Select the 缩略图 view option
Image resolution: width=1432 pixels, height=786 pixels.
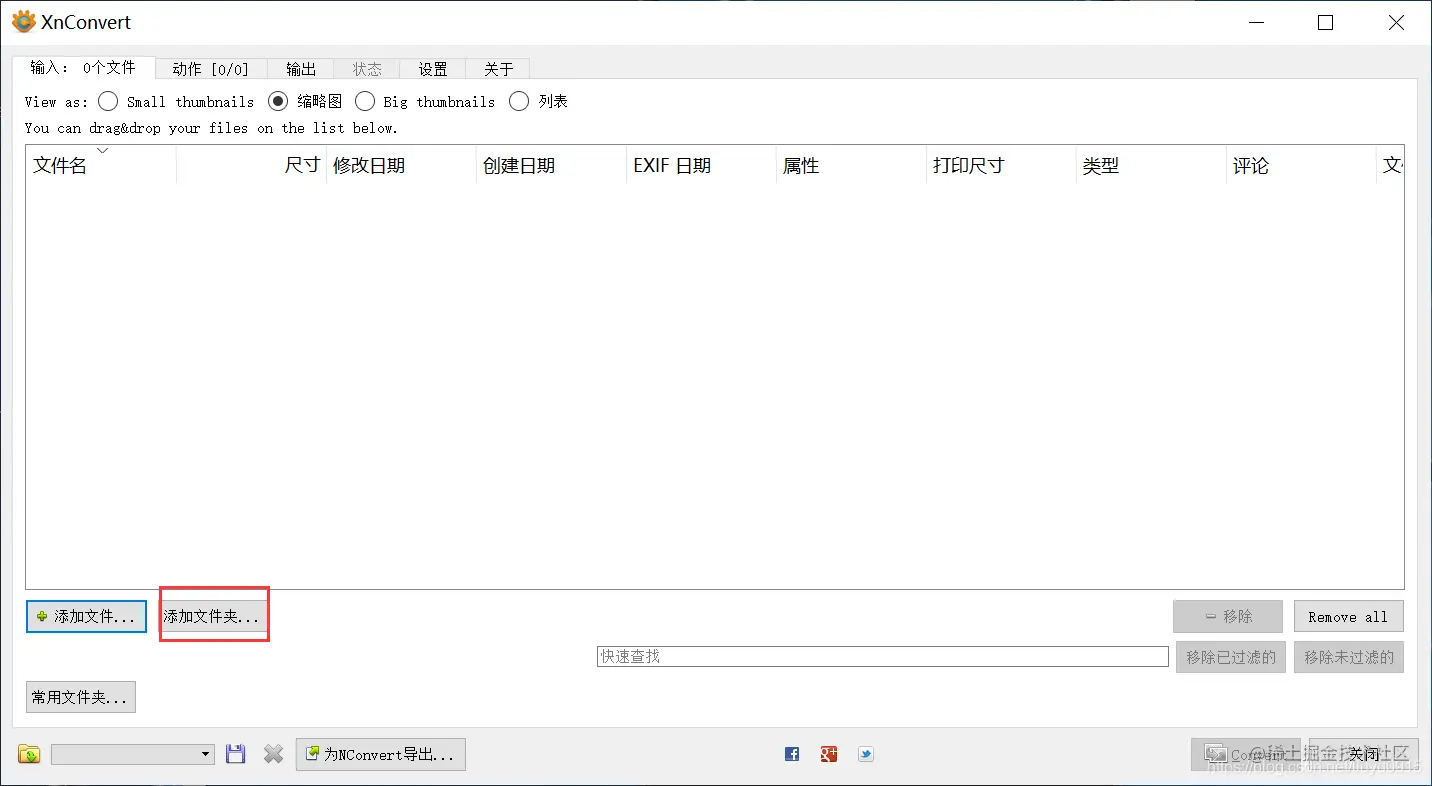306,101
